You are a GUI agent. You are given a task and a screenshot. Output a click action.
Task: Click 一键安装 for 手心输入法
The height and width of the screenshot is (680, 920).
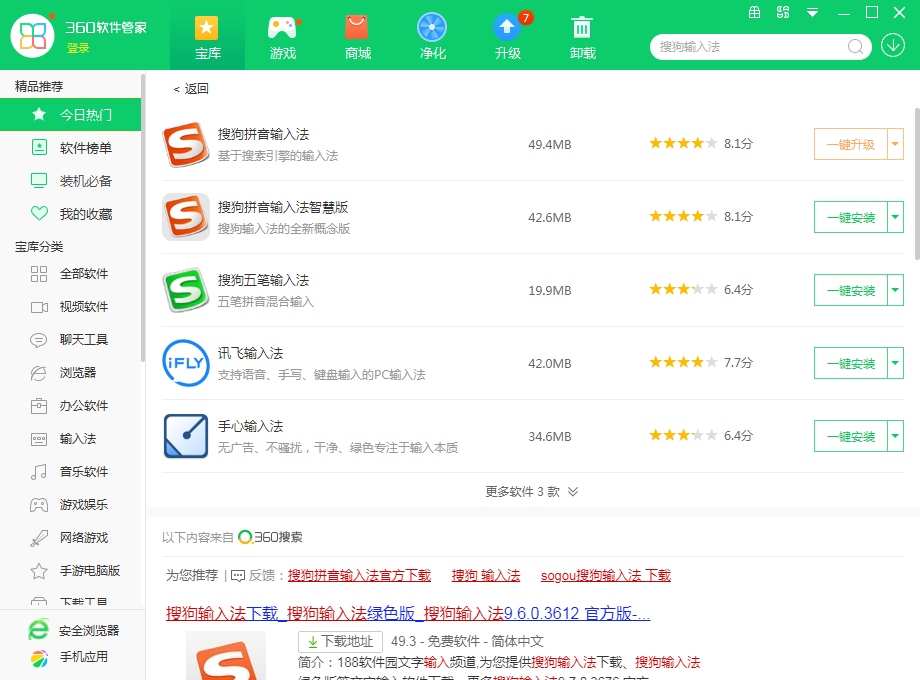click(x=851, y=437)
